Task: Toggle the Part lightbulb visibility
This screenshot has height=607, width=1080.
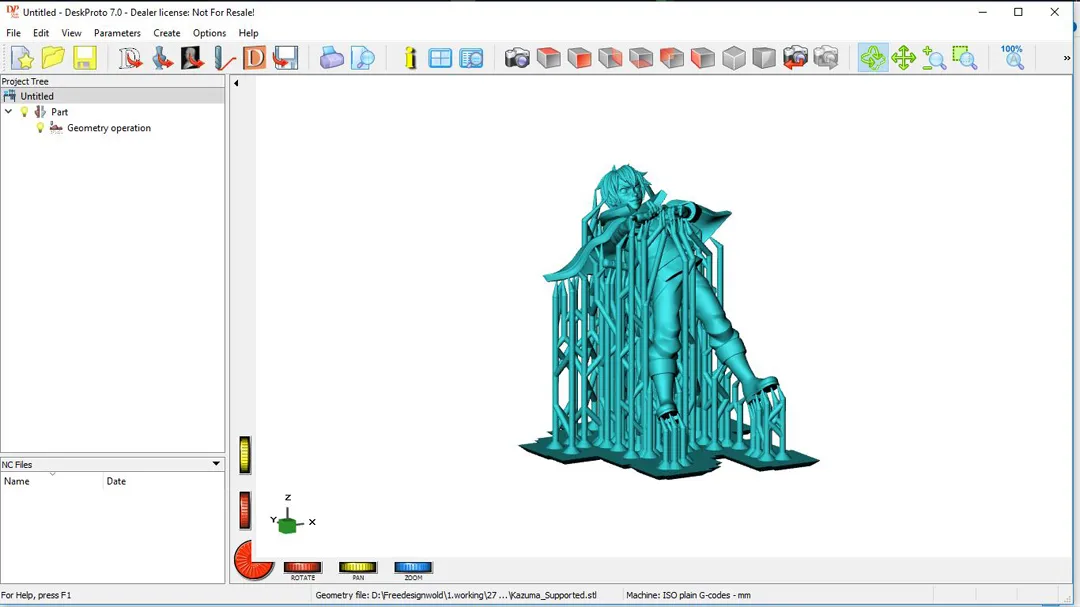Action: click(x=25, y=112)
